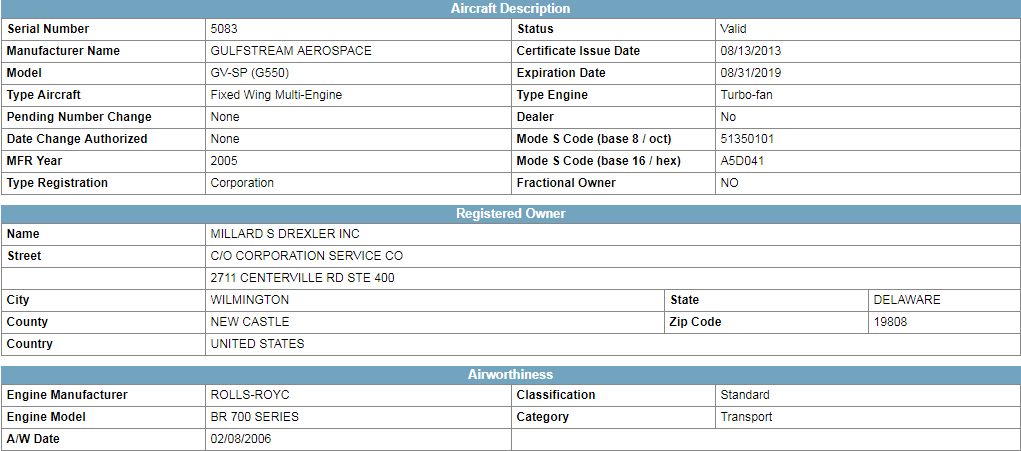The image size is (1021, 451).
Task: Click the Airworthiness section header
Action: click(510, 375)
